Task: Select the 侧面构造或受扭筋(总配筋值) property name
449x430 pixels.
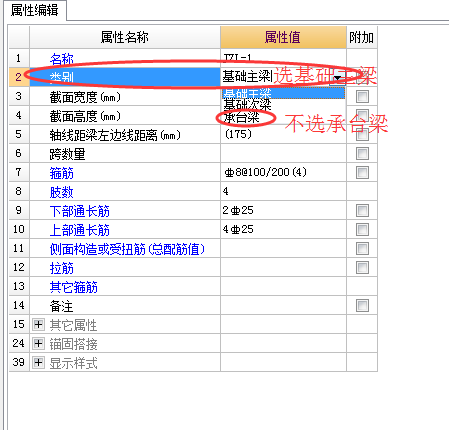Action: (127, 249)
